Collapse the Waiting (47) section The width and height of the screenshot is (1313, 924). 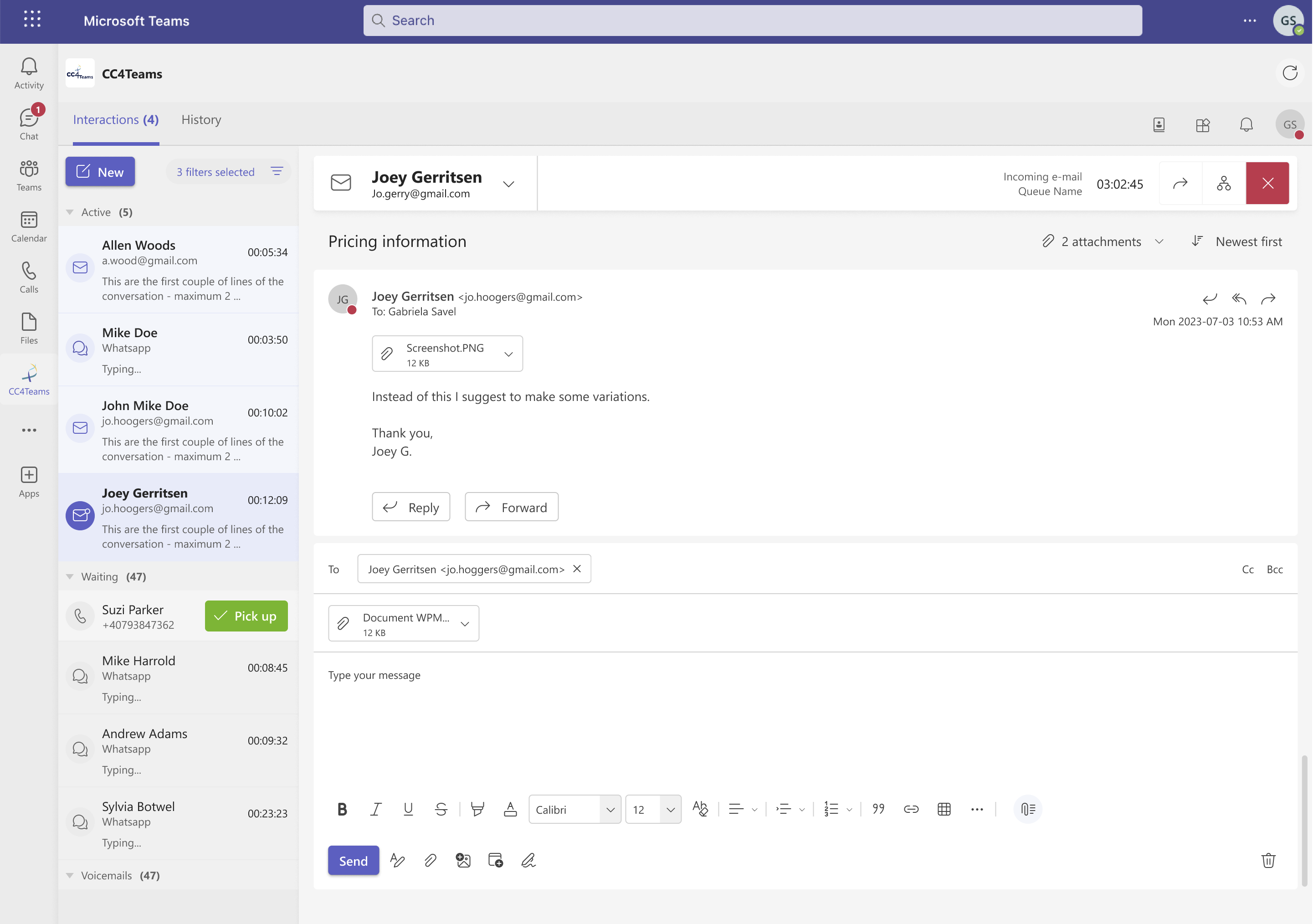[69, 576]
